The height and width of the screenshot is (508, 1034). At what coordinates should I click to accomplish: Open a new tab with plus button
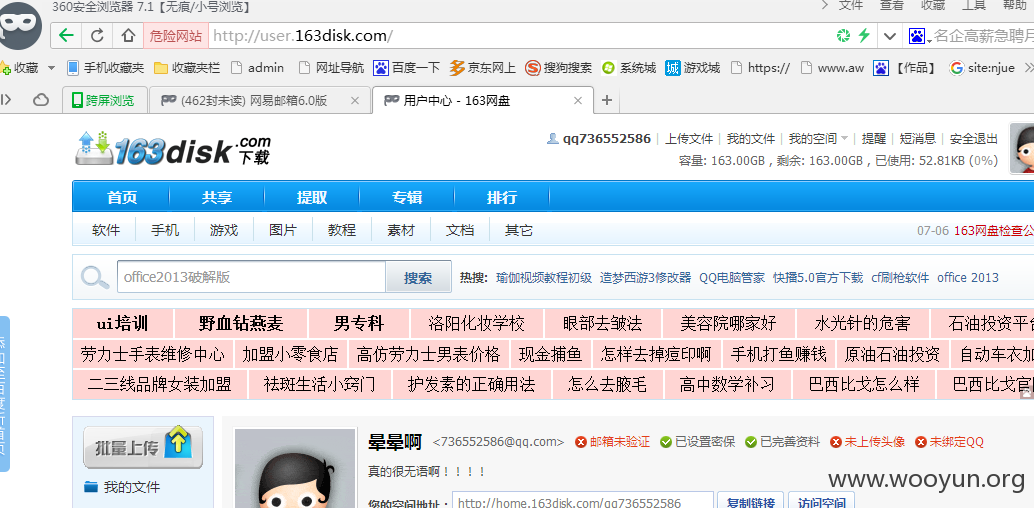(x=607, y=100)
